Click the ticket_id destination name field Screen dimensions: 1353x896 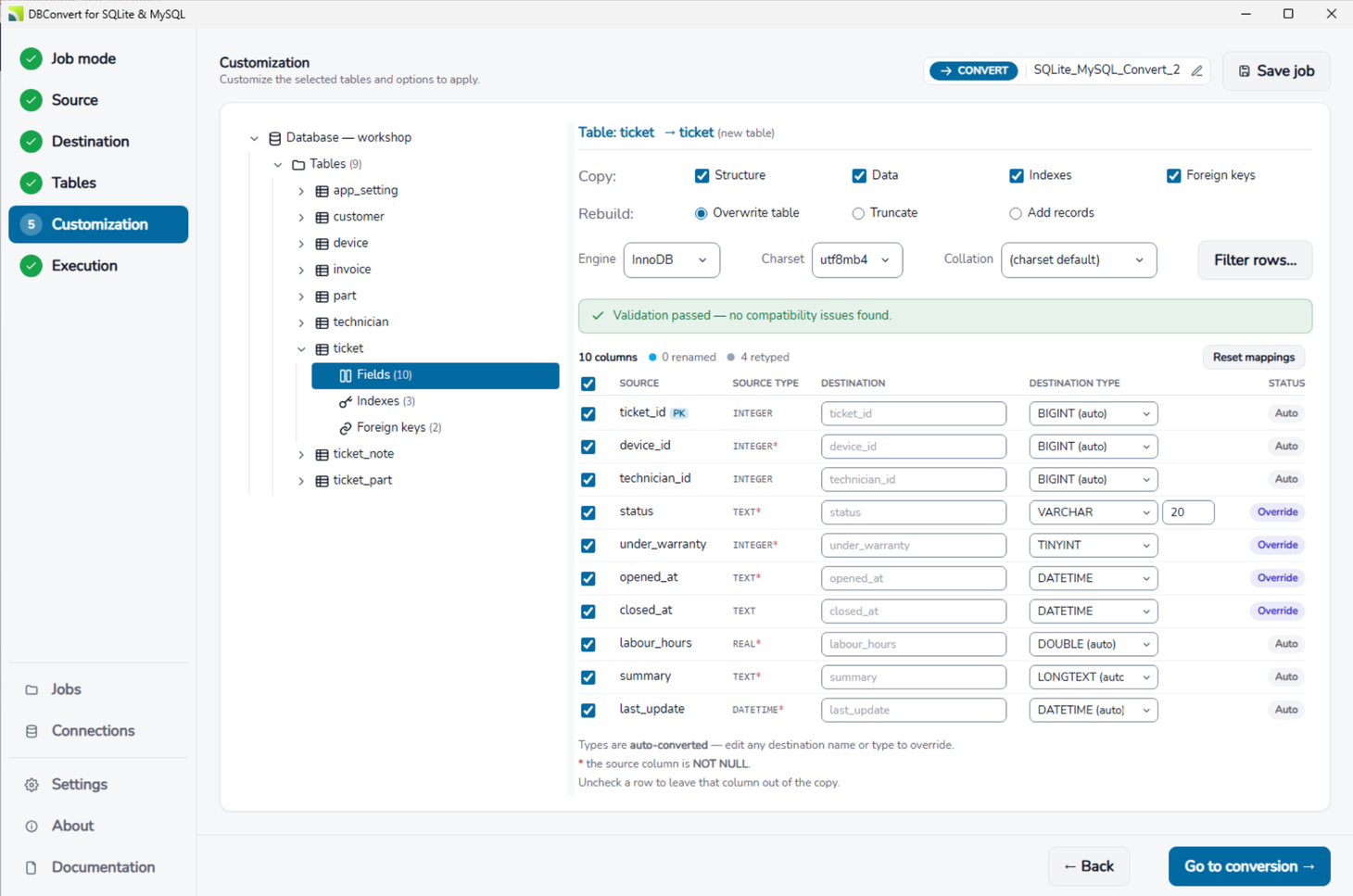[914, 414]
